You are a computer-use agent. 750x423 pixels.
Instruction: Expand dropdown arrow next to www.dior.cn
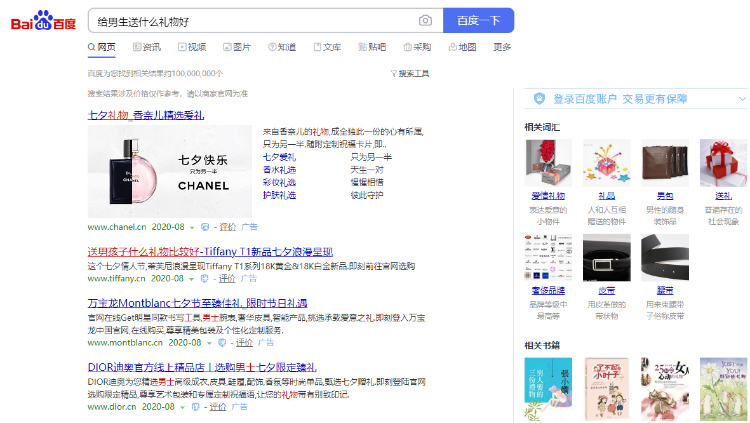pos(182,407)
